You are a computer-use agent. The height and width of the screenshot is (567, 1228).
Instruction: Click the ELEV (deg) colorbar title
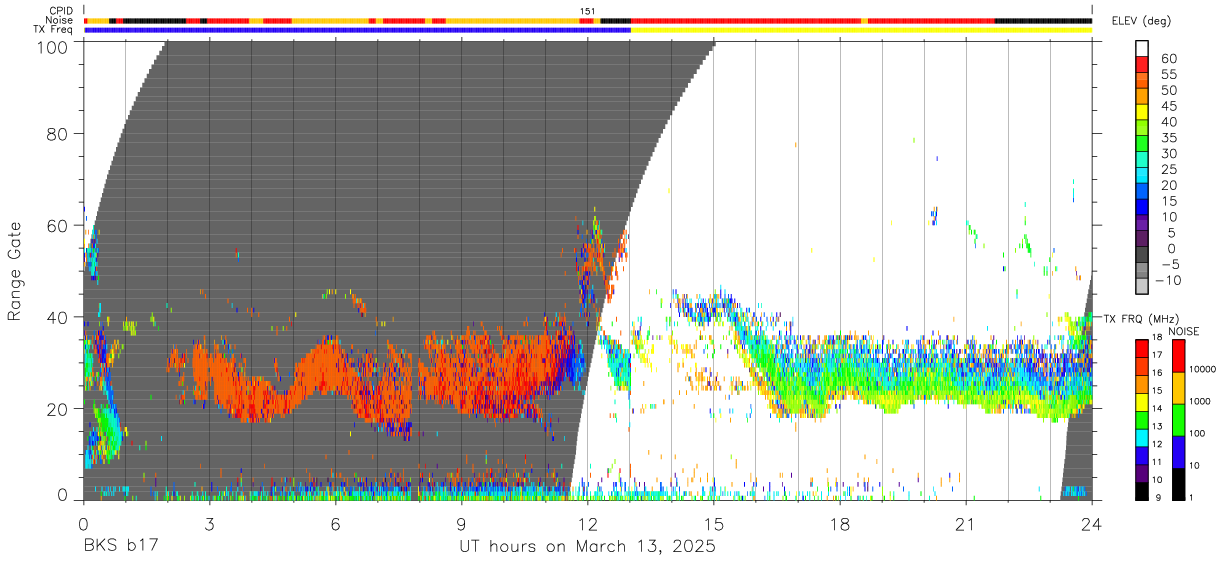[1142, 21]
